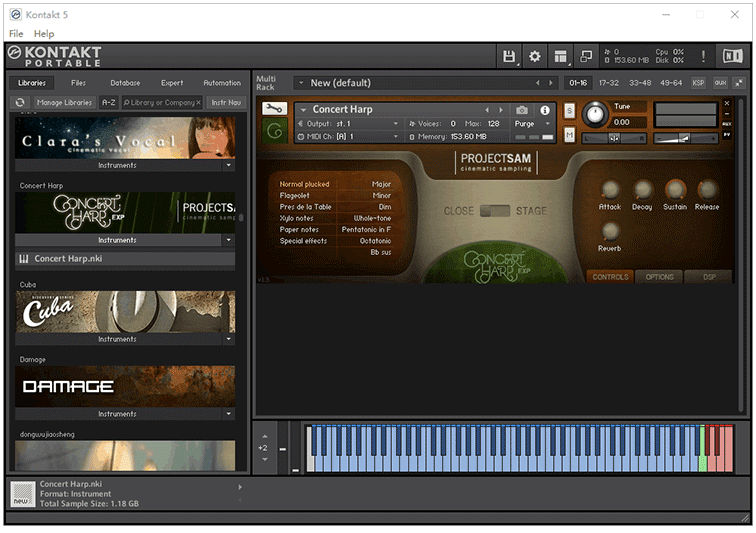Expand Cuba Instruments dropdown arrow

[x=229, y=339]
